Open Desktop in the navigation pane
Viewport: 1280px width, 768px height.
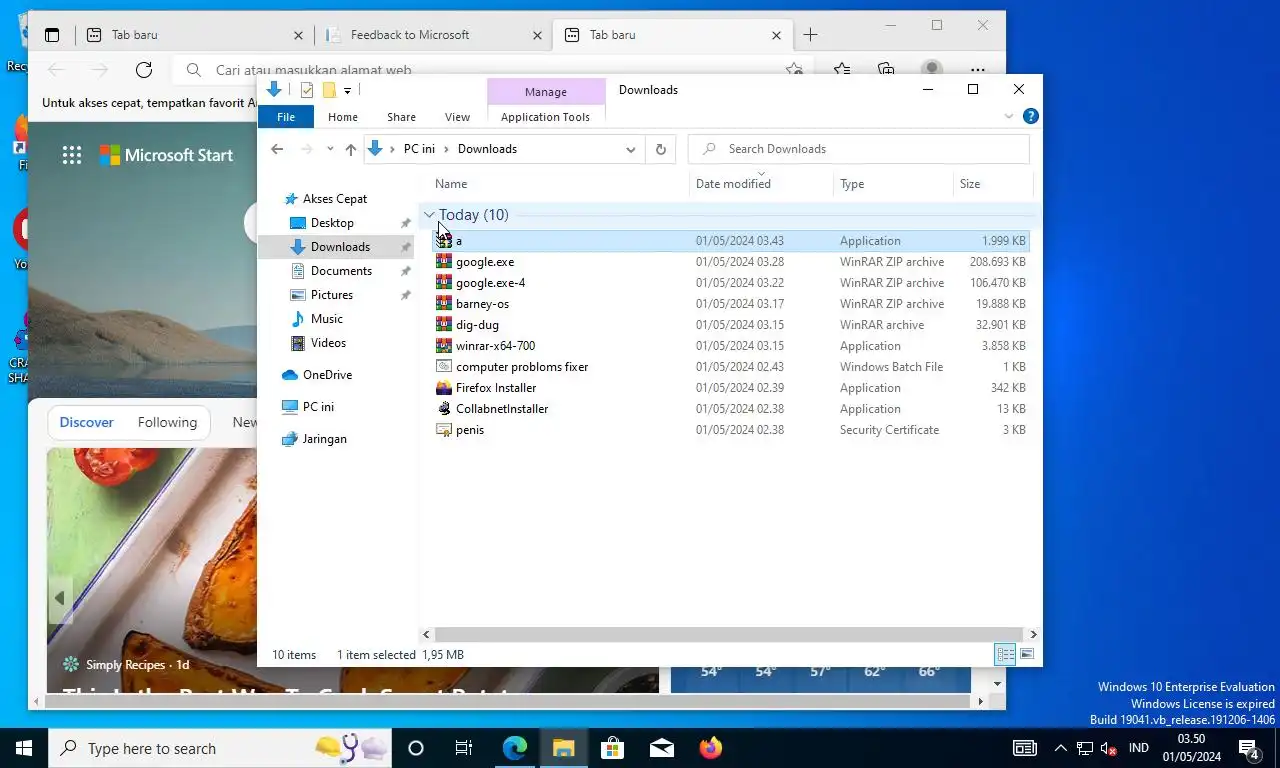pyautogui.click(x=332, y=223)
